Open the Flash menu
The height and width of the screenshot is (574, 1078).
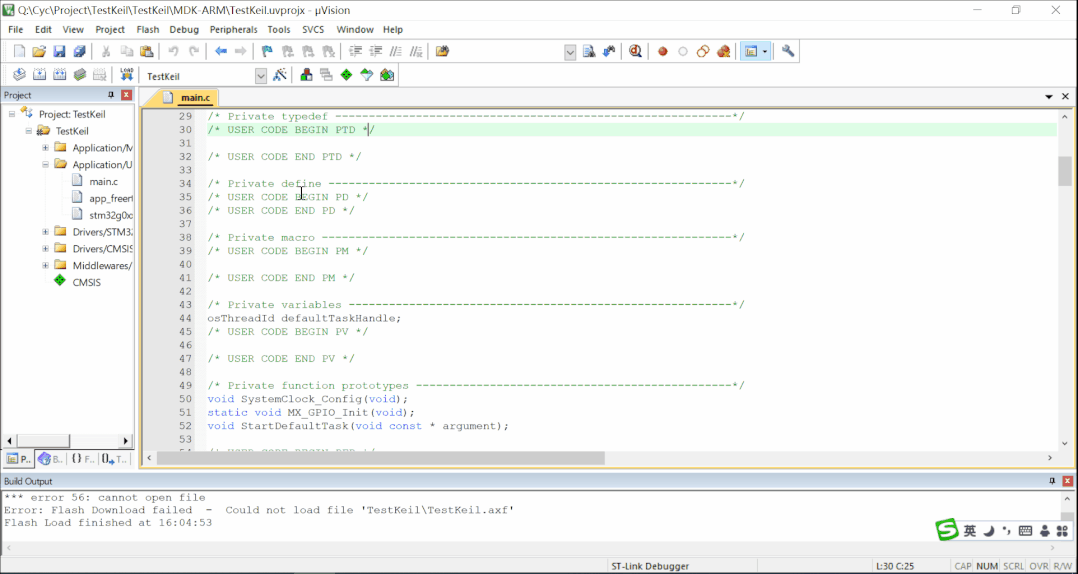click(x=148, y=30)
